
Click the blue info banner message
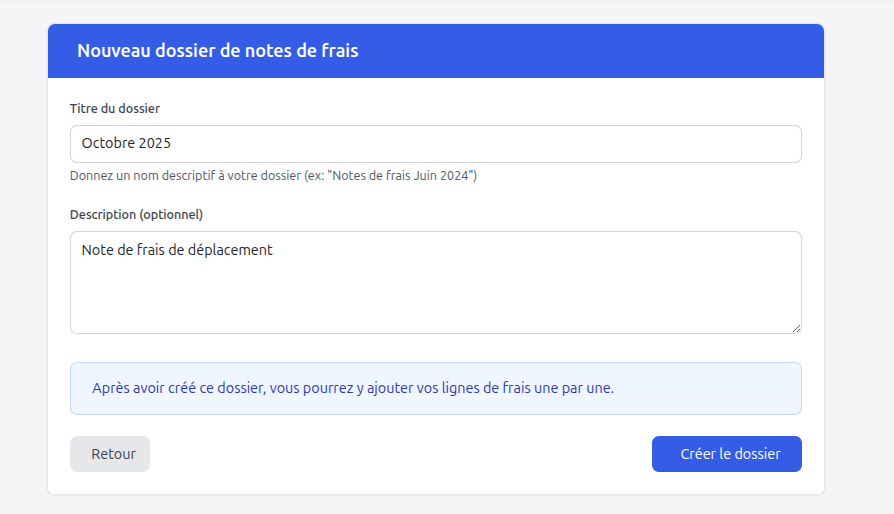point(352,388)
